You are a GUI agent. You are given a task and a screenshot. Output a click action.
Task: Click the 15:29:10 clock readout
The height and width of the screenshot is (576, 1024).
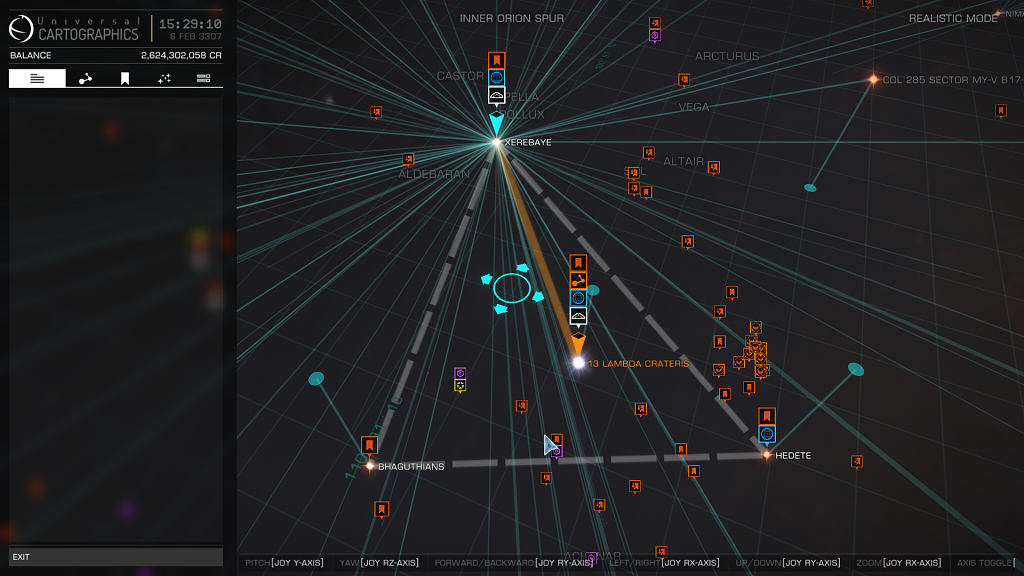tap(190, 24)
